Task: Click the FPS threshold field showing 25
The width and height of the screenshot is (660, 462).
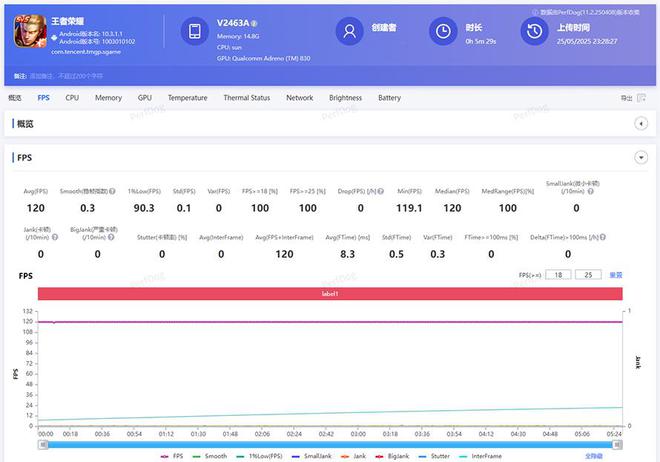Action: pyautogui.click(x=588, y=275)
